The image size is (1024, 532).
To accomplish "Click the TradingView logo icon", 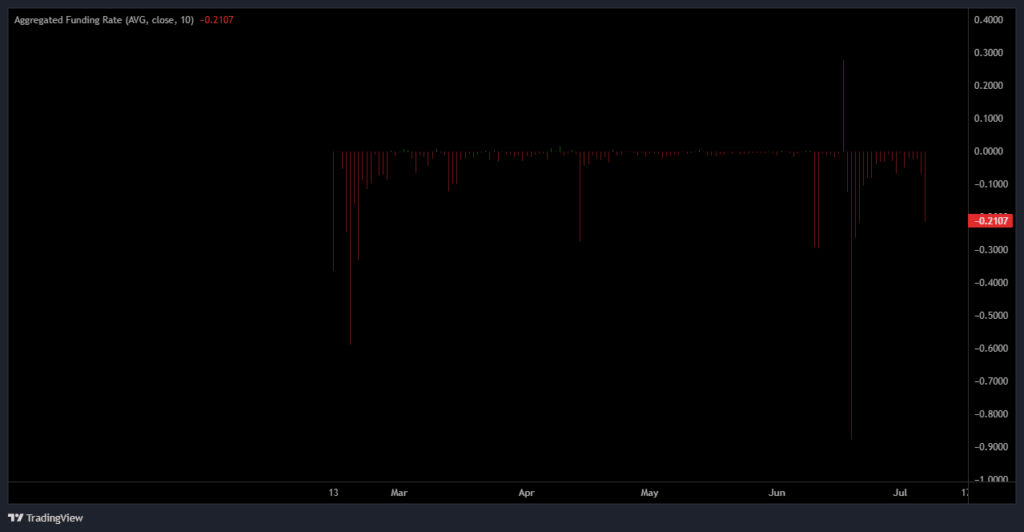I will coord(15,518).
